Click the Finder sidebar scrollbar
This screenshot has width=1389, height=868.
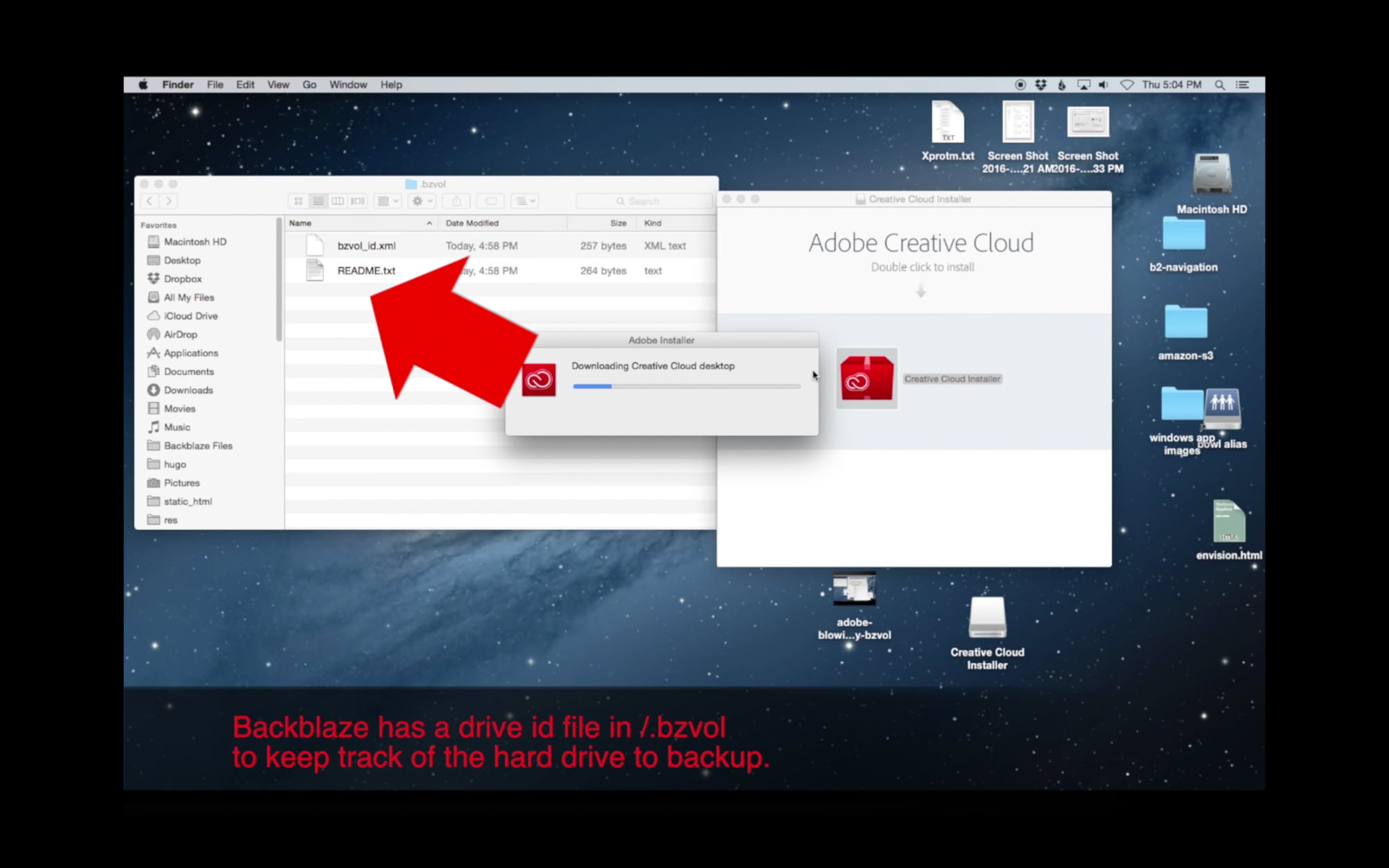click(279, 279)
